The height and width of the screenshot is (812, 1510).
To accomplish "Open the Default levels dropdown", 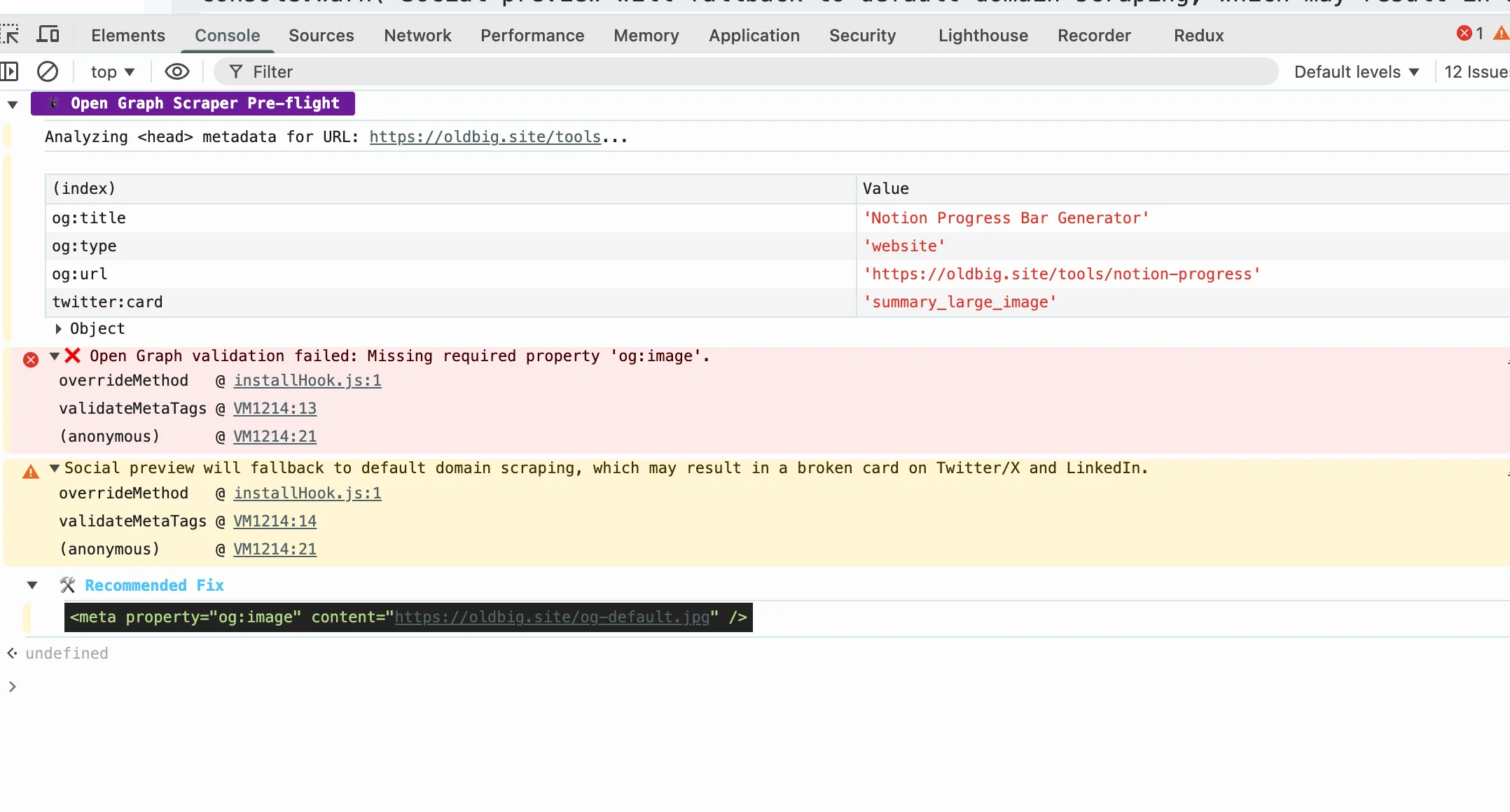I will coord(1356,71).
